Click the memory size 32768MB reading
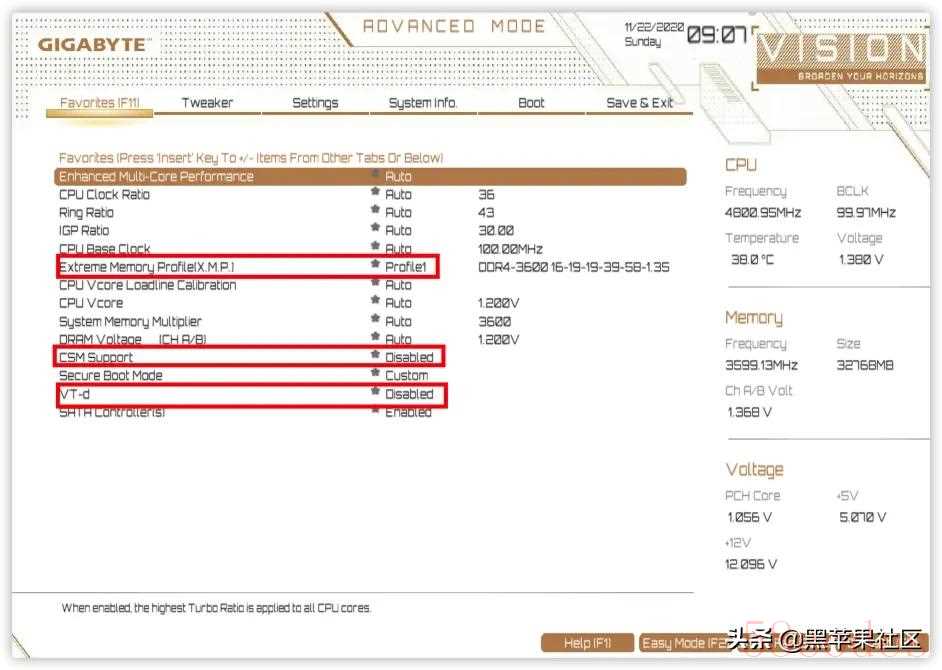 click(x=865, y=365)
